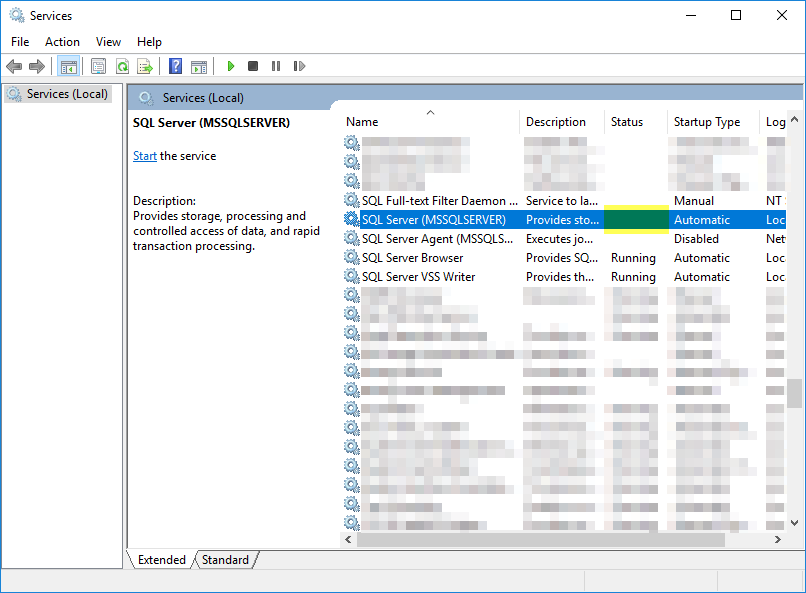Image resolution: width=806 pixels, height=593 pixels.
Task: Maximize the Services window
Action: pos(736,15)
